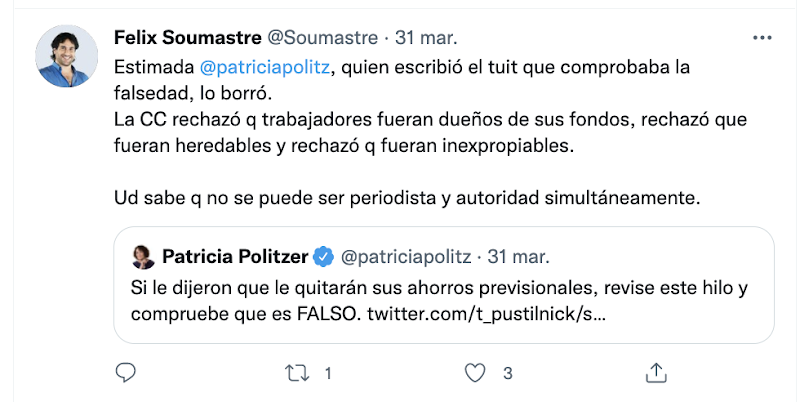Click the @Soumastre handle

click(322, 38)
